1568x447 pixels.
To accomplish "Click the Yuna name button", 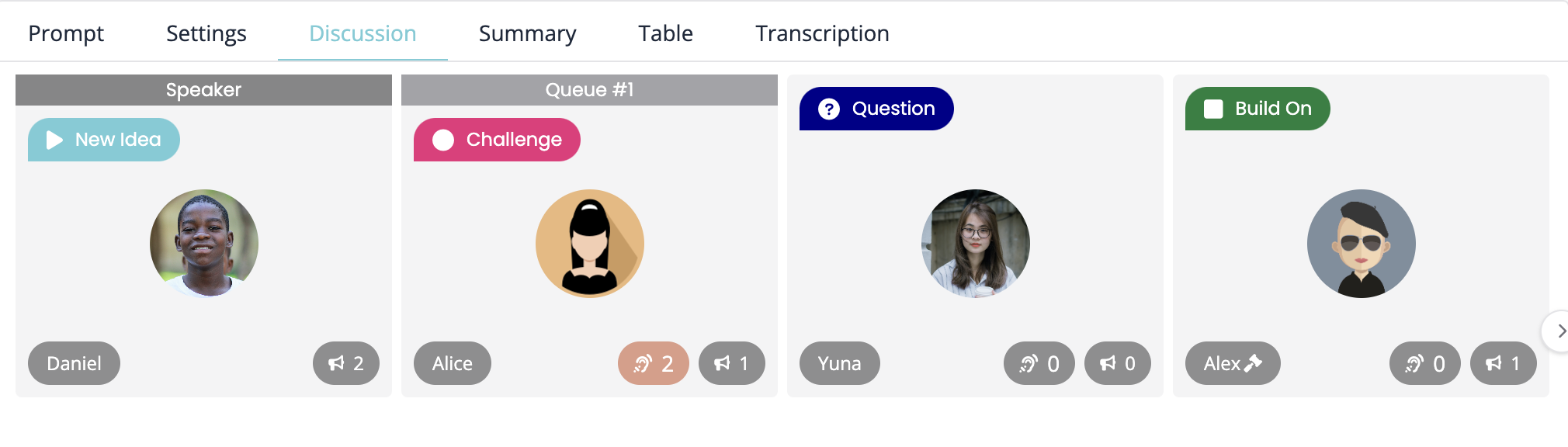I will [839, 363].
